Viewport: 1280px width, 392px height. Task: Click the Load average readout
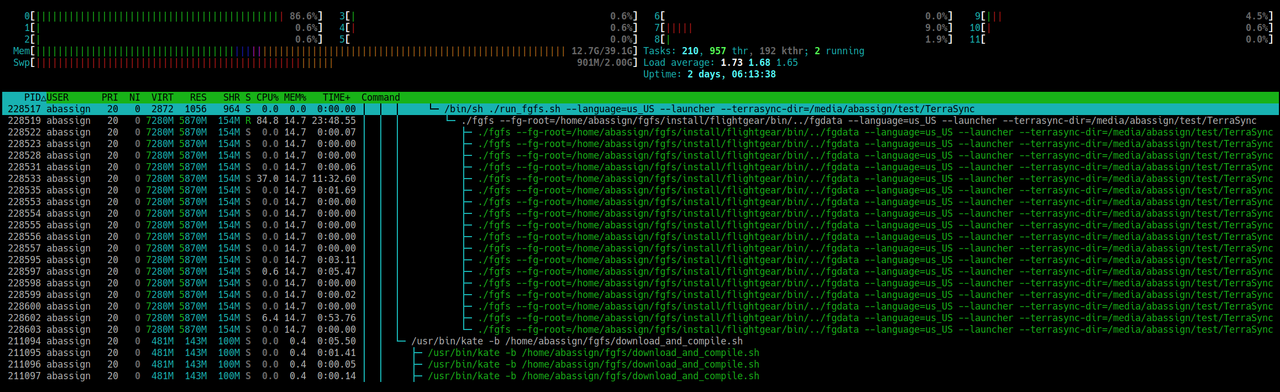pos(720,62)
